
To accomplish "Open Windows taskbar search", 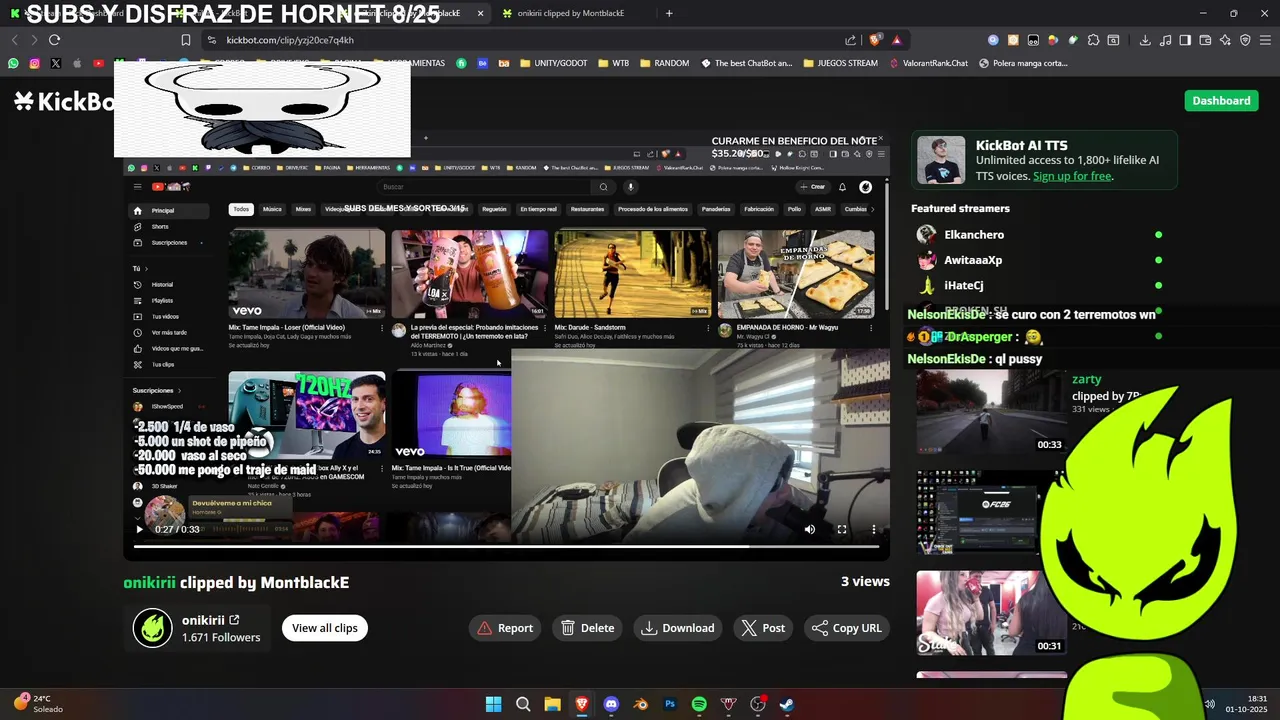I will [523, 704].
